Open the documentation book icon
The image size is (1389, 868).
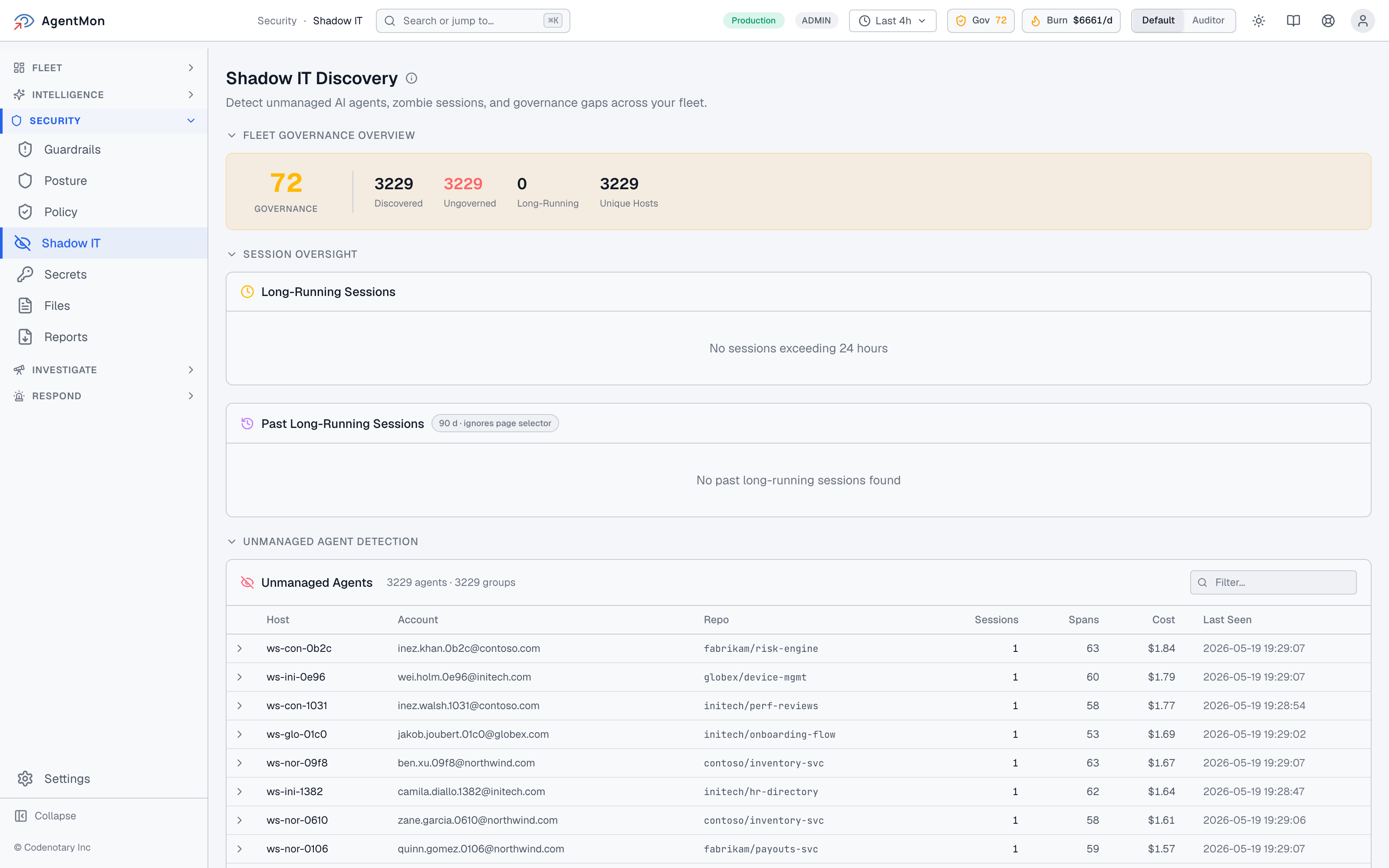(1293, 21)
